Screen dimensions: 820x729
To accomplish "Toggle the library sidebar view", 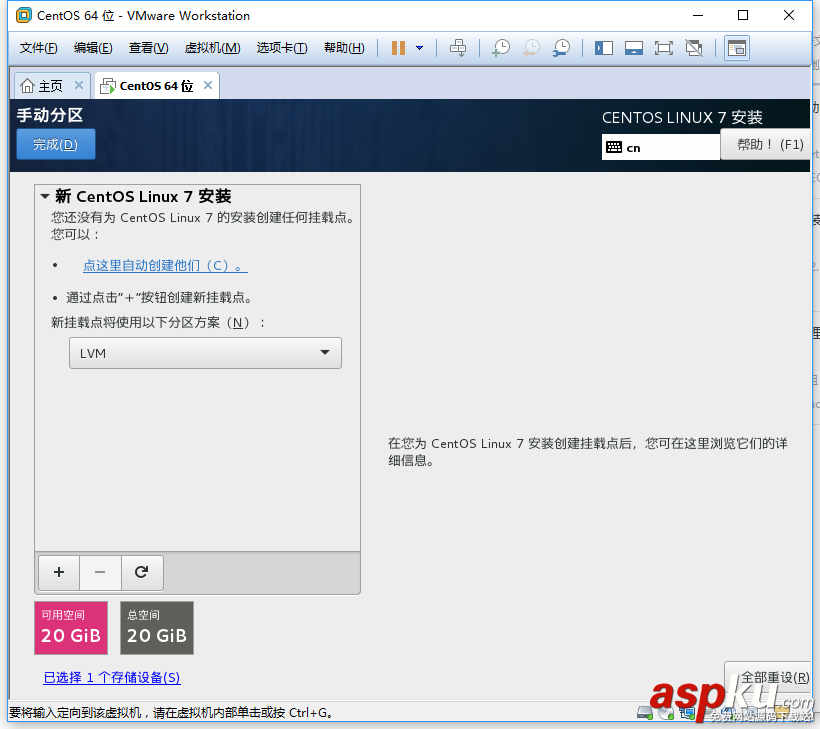I will tap(603, 48).
